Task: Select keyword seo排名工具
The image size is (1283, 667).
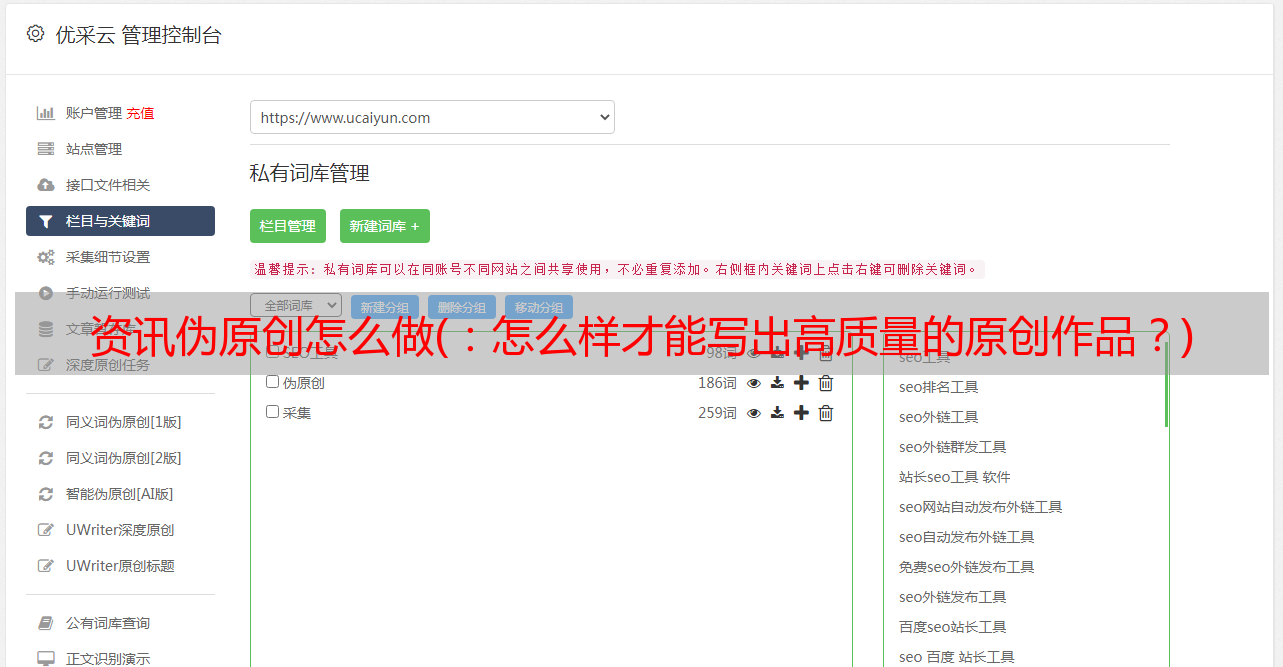Action: click(938, 387)
